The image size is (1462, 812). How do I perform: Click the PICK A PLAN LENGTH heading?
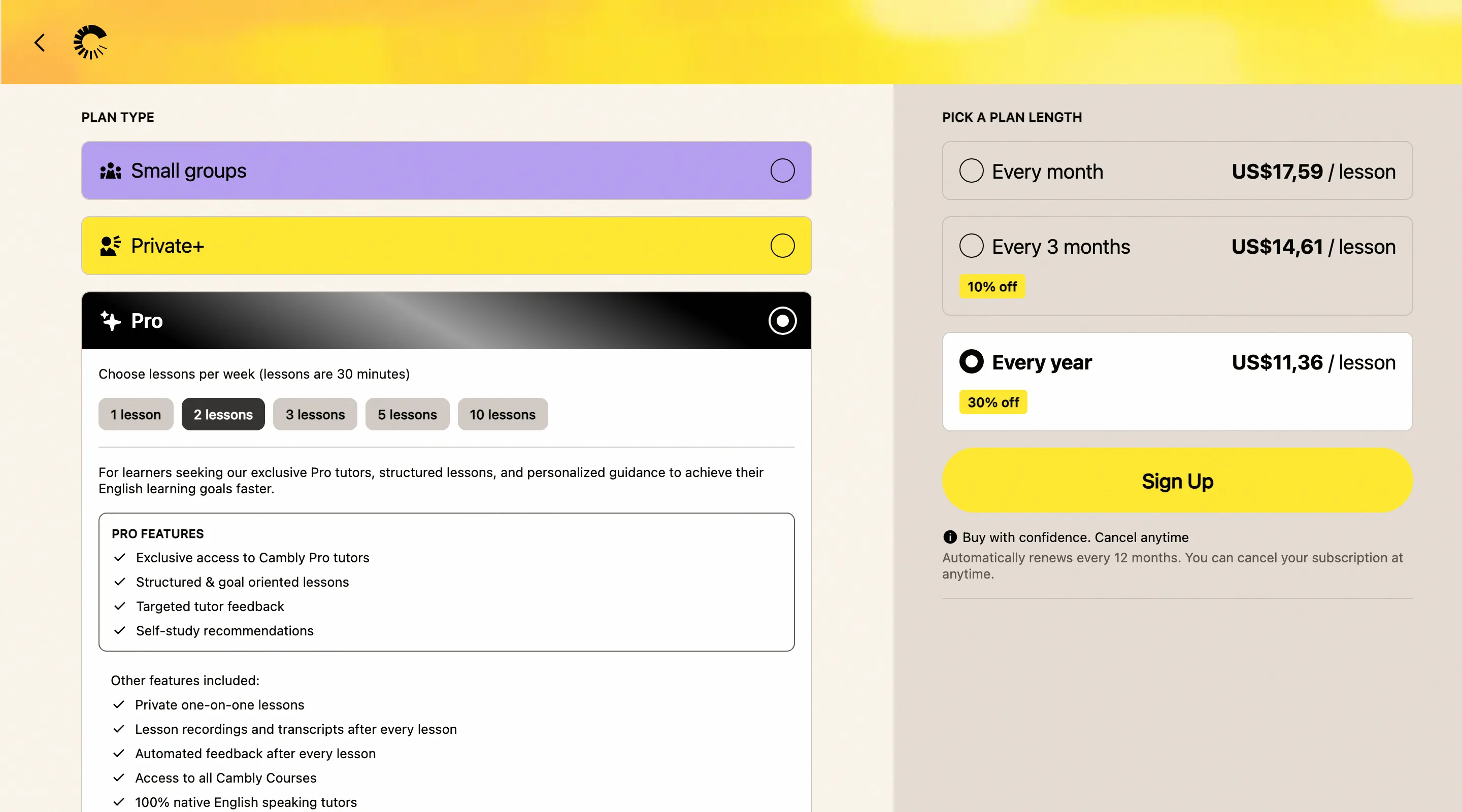click(x=1012, y=117)
